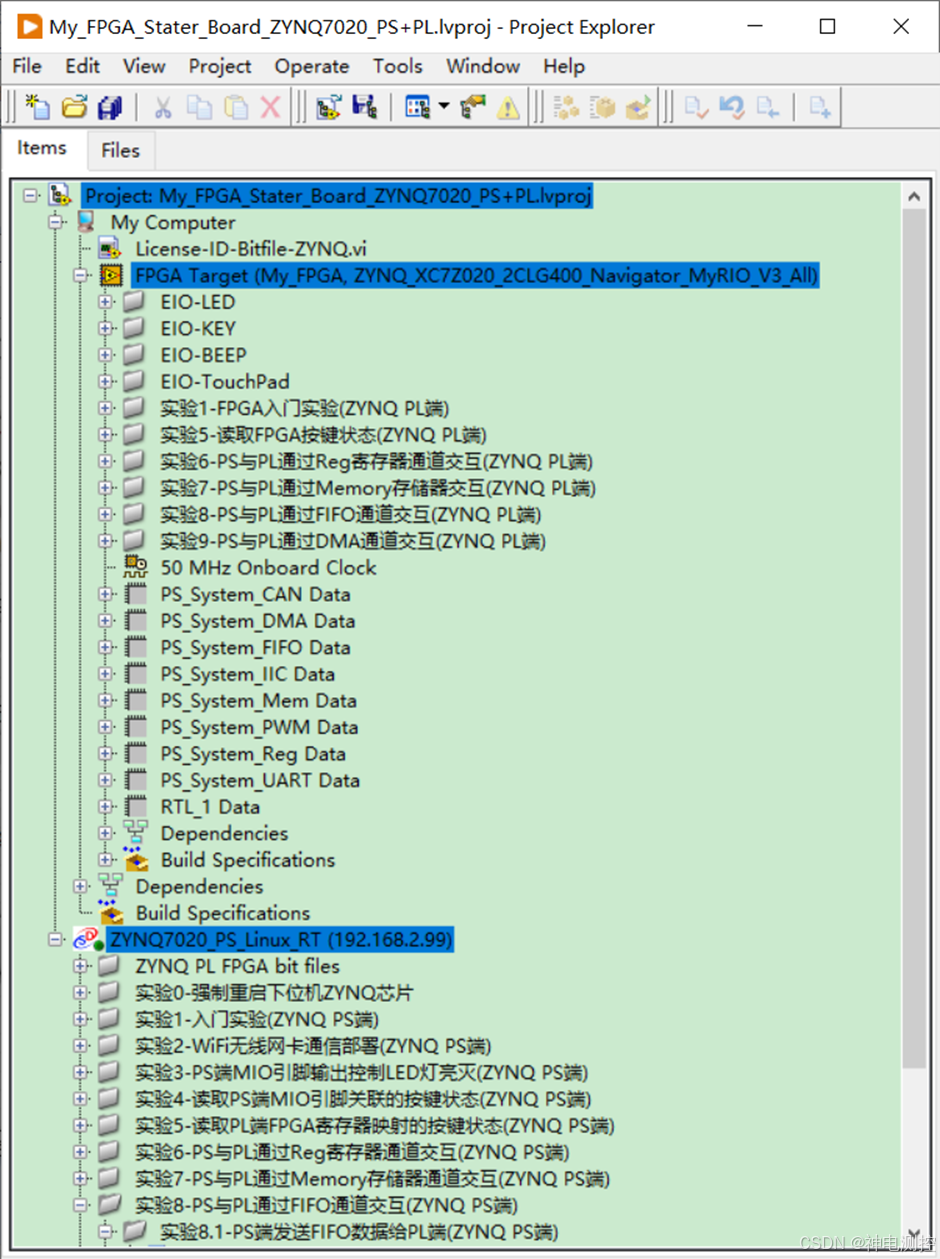940x1259 pixels.
Task: Click the greyed-out package box toolbar icon
Action: click(x=602, y=107)
